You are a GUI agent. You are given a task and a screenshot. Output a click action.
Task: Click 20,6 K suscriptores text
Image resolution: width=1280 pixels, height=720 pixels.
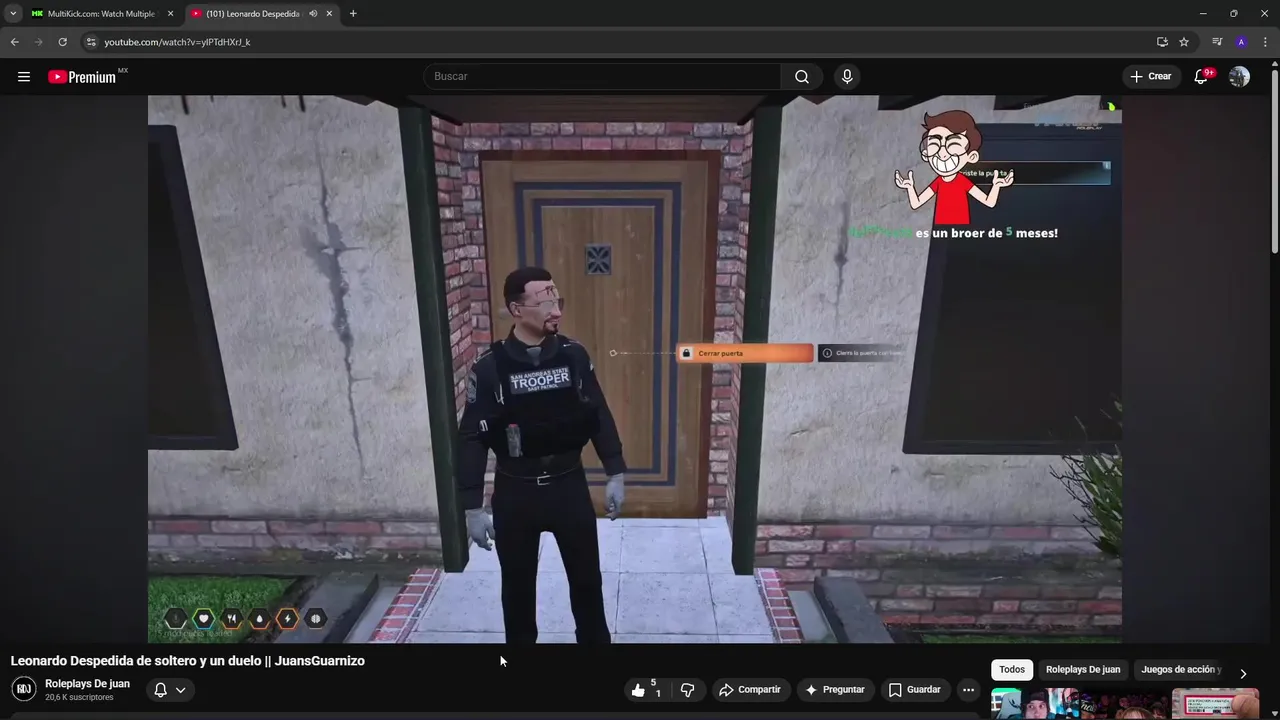pyautogui.click(x=79, y=698)
